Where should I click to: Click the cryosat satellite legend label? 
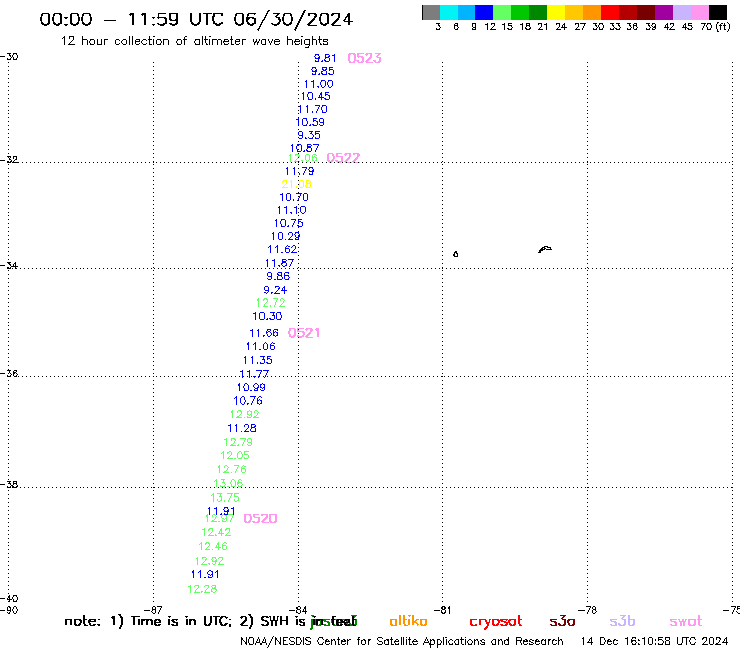(x=496, y=622)
